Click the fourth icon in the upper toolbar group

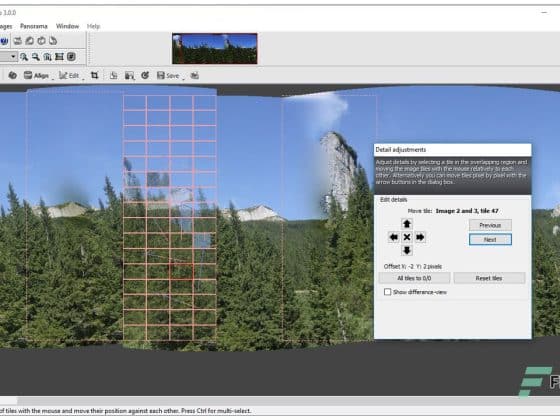click(x=53, y=41)
